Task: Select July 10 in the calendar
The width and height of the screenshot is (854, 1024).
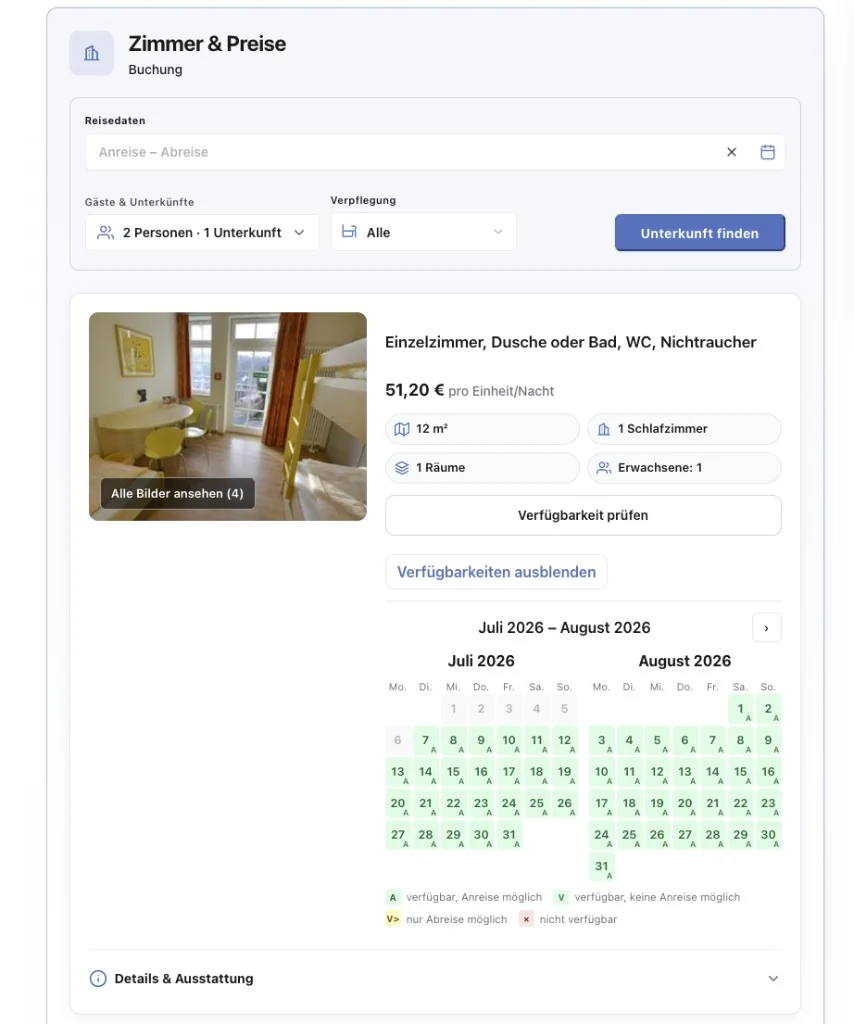Action: (509, 741)
